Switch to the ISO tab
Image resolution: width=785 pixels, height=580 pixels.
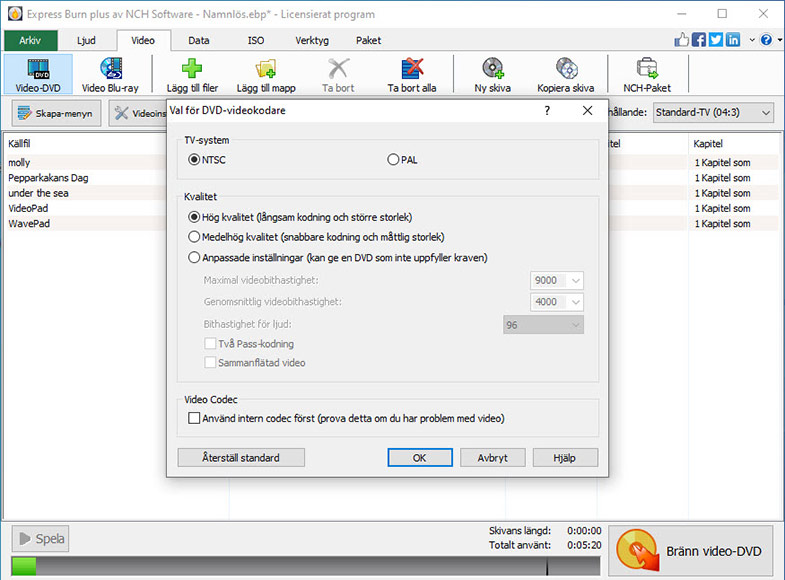pyautogui.click(x=256, y=41)
